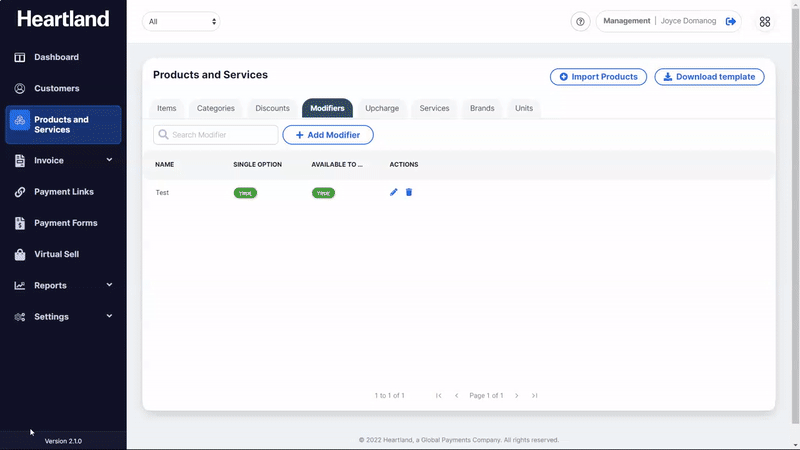800x450 pixels.
Task: Switch to the Categories tab
Action: [x=216, y=108]
